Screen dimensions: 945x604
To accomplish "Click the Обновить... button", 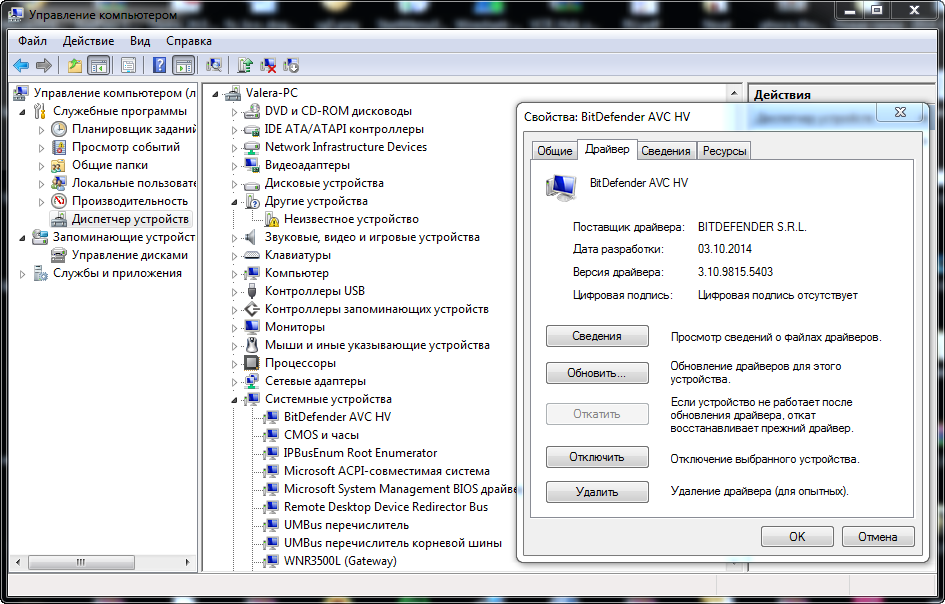I will 597,373.
